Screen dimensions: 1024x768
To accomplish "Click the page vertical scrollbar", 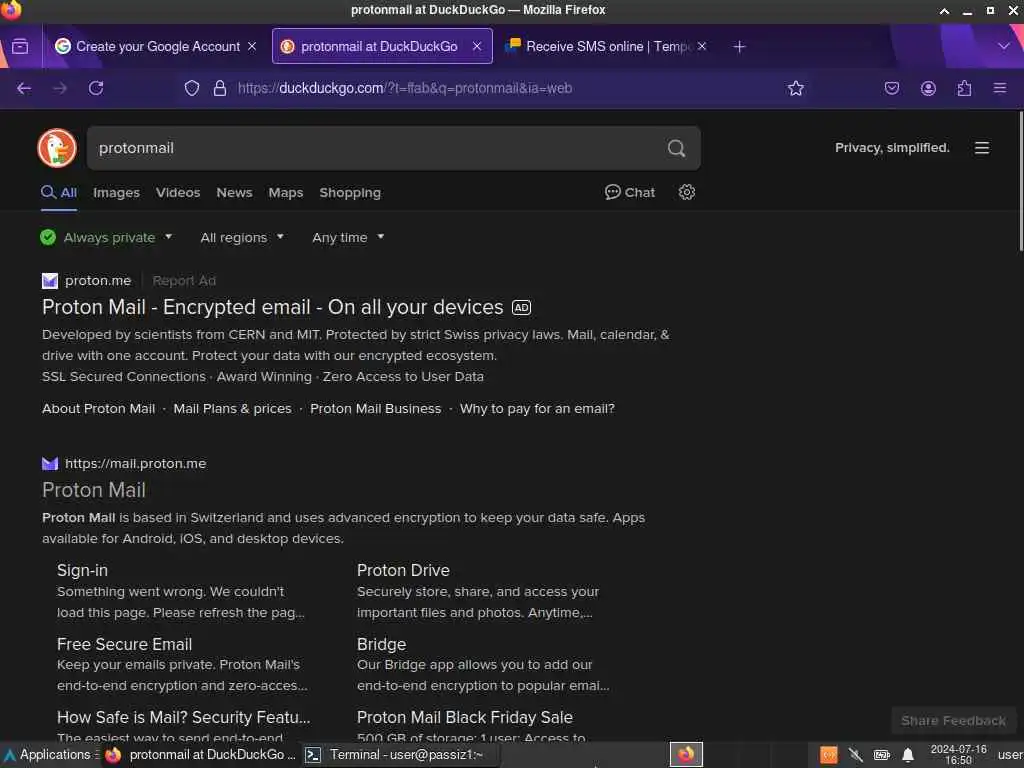I will 1020,181.
